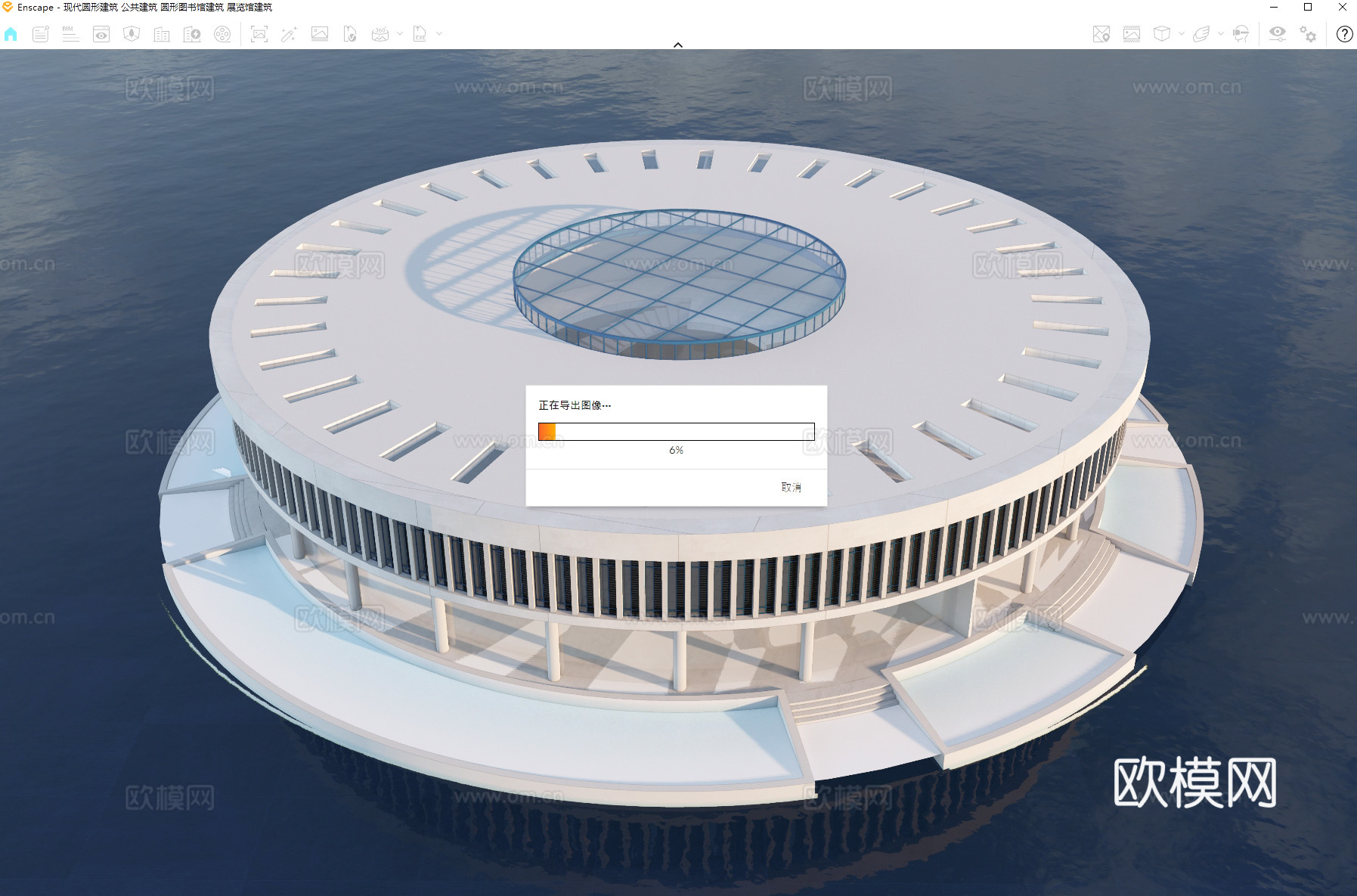This screenshot has height=896, width=1357.
Task: Open visual settings eye slider icon
Action: point(1278,34)
